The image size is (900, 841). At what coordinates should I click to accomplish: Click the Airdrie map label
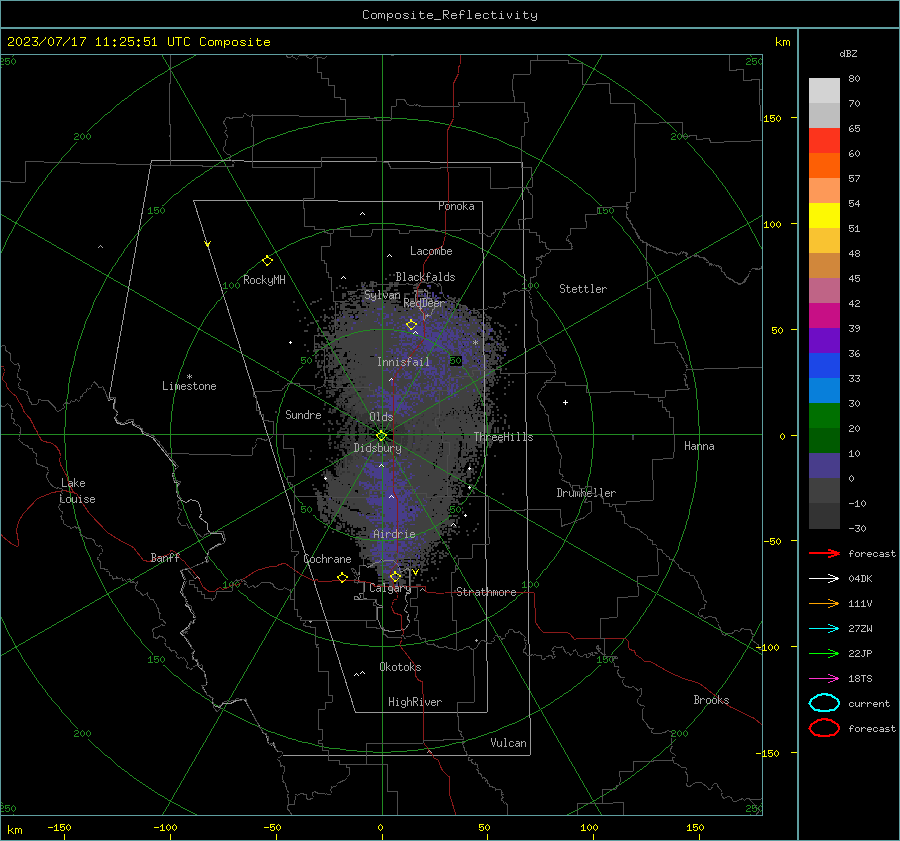coord(394,534)
